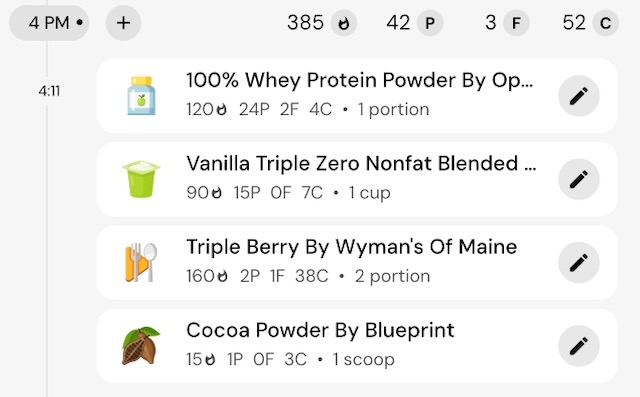Select the 4 PM time chip
The image size is (640, 397).
[49, 23]
